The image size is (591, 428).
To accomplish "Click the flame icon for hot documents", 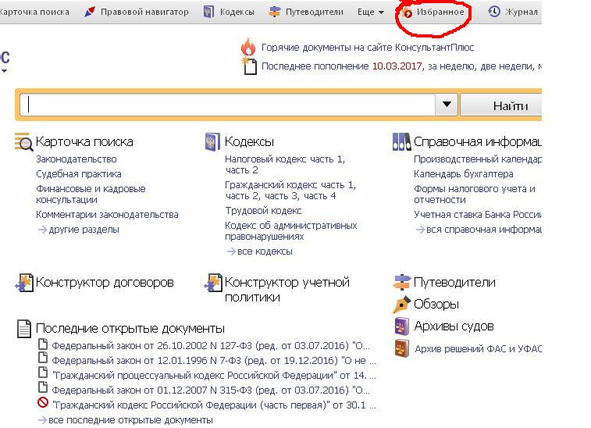I will [x=248, y=47].
